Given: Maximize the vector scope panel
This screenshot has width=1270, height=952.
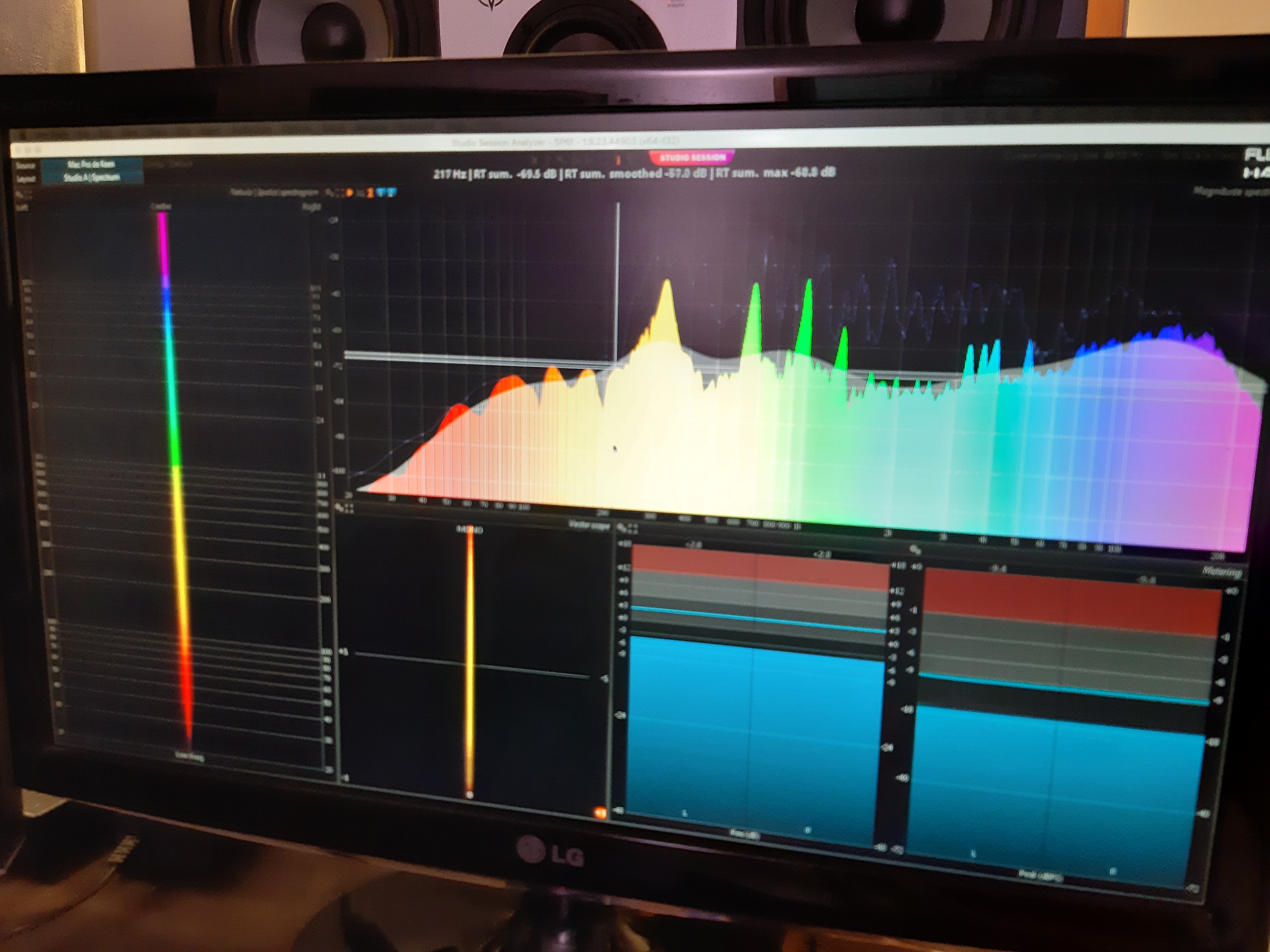Looking at the screenshot, I should 349,509.
